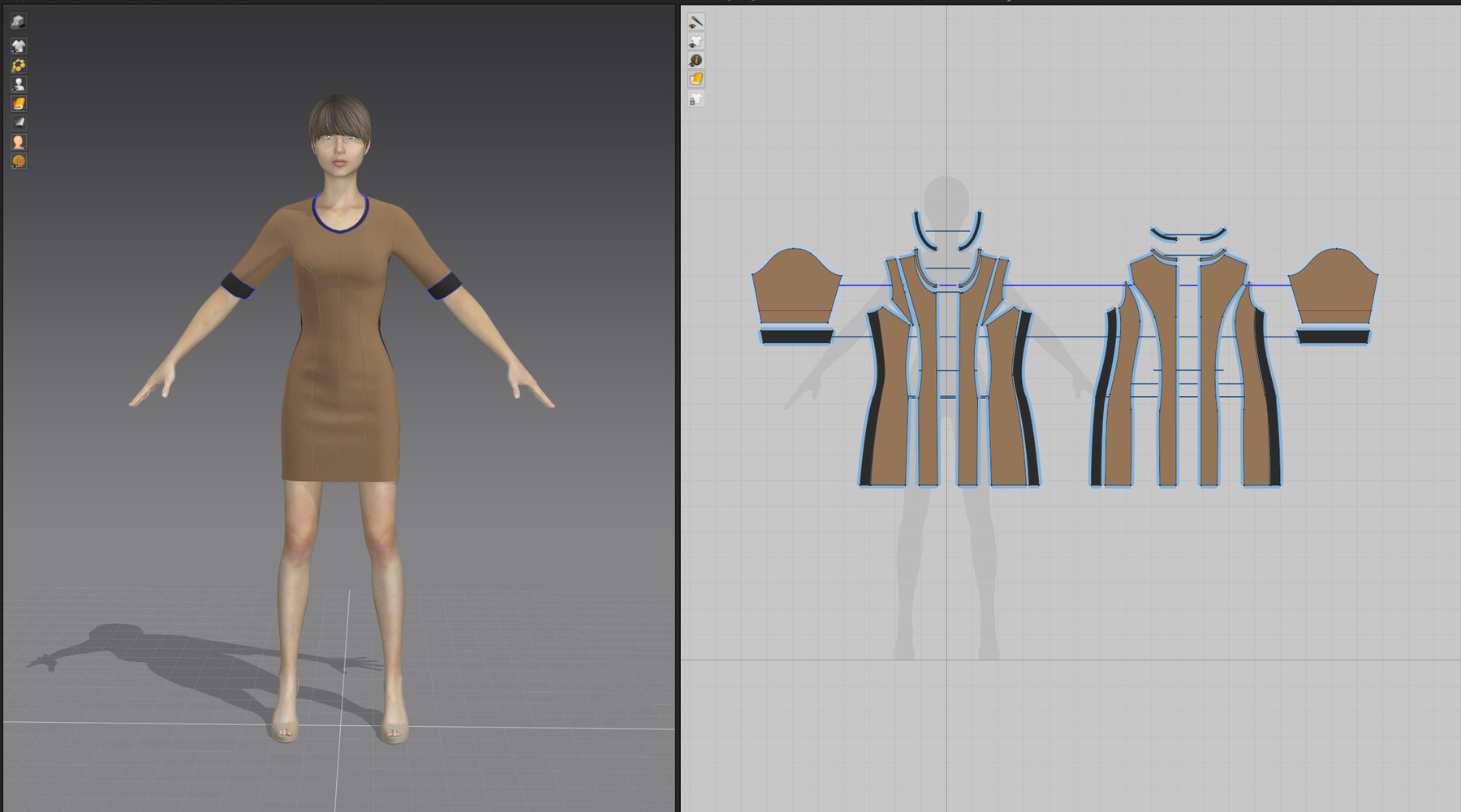Screen dimensions: 1461x812
Task: Toggle 2D pattern information display
Action: tap(696, 60)
